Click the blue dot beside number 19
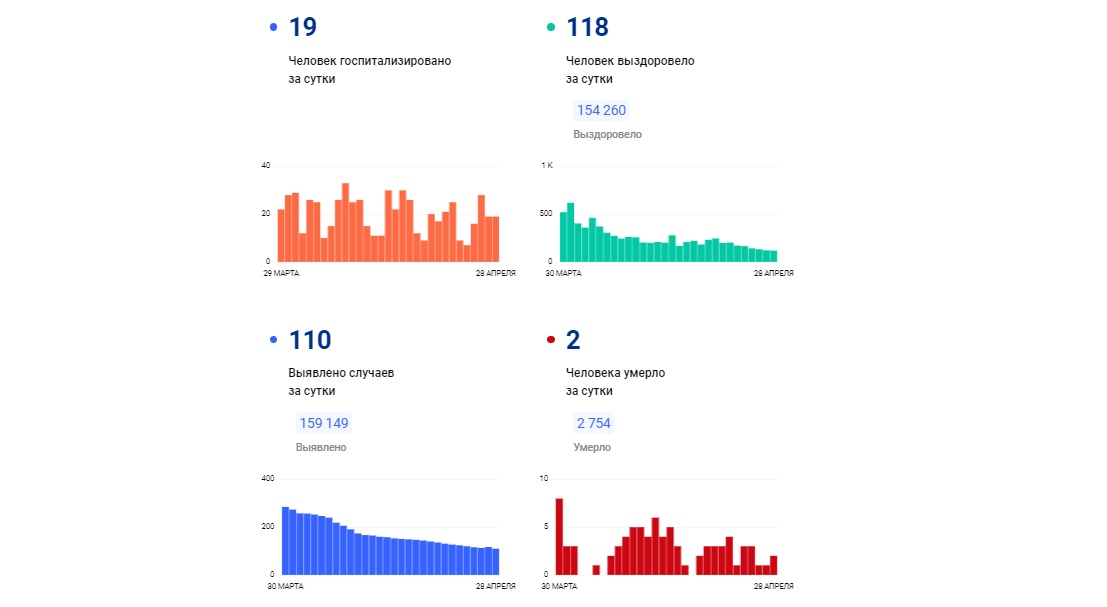Image resolution: width=1107 pixels, height=607 pixels. [x=273, y=28]
